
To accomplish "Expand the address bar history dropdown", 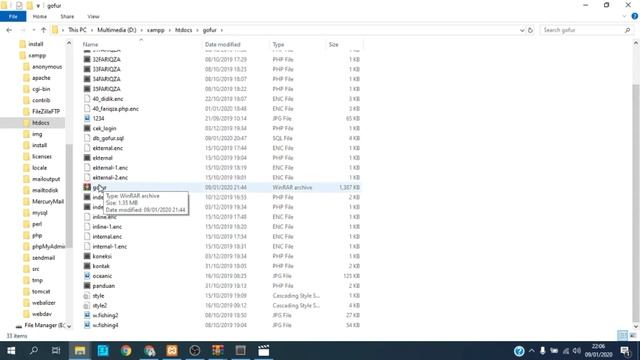I will click(x=522, y=30).
